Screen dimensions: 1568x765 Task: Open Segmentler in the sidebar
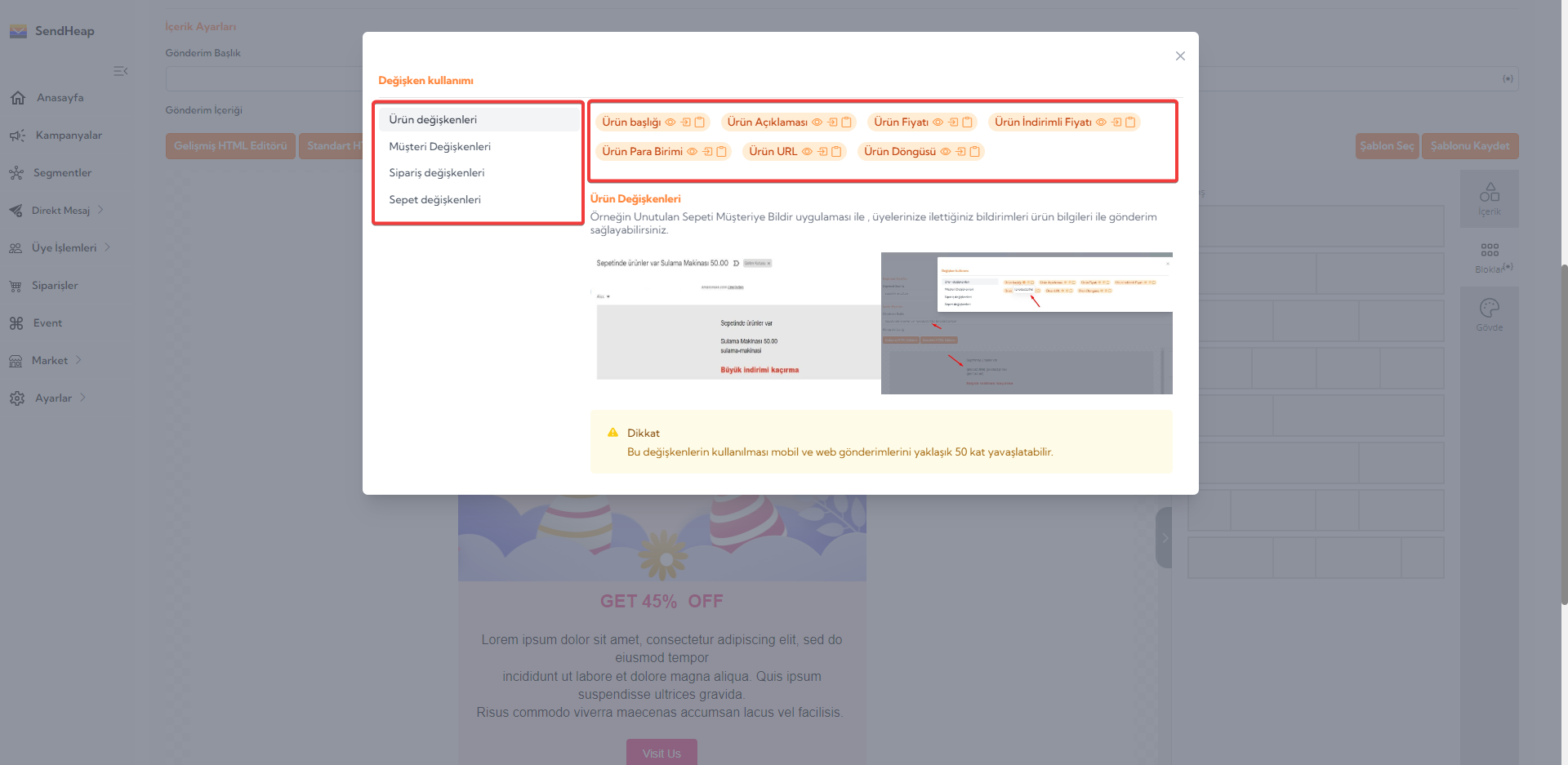(x=62, y=173)
